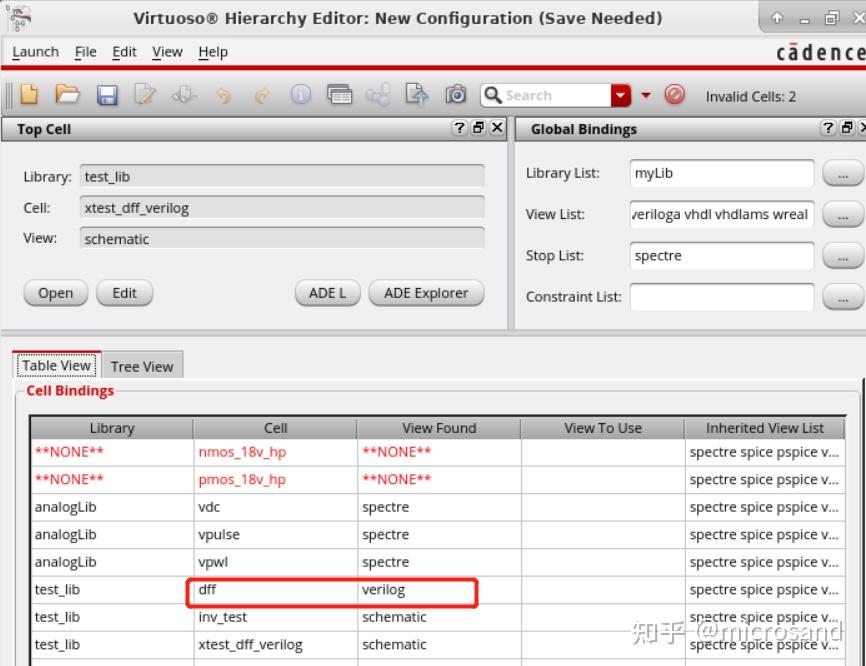Click the ADE Explorer button

point(426,293)
